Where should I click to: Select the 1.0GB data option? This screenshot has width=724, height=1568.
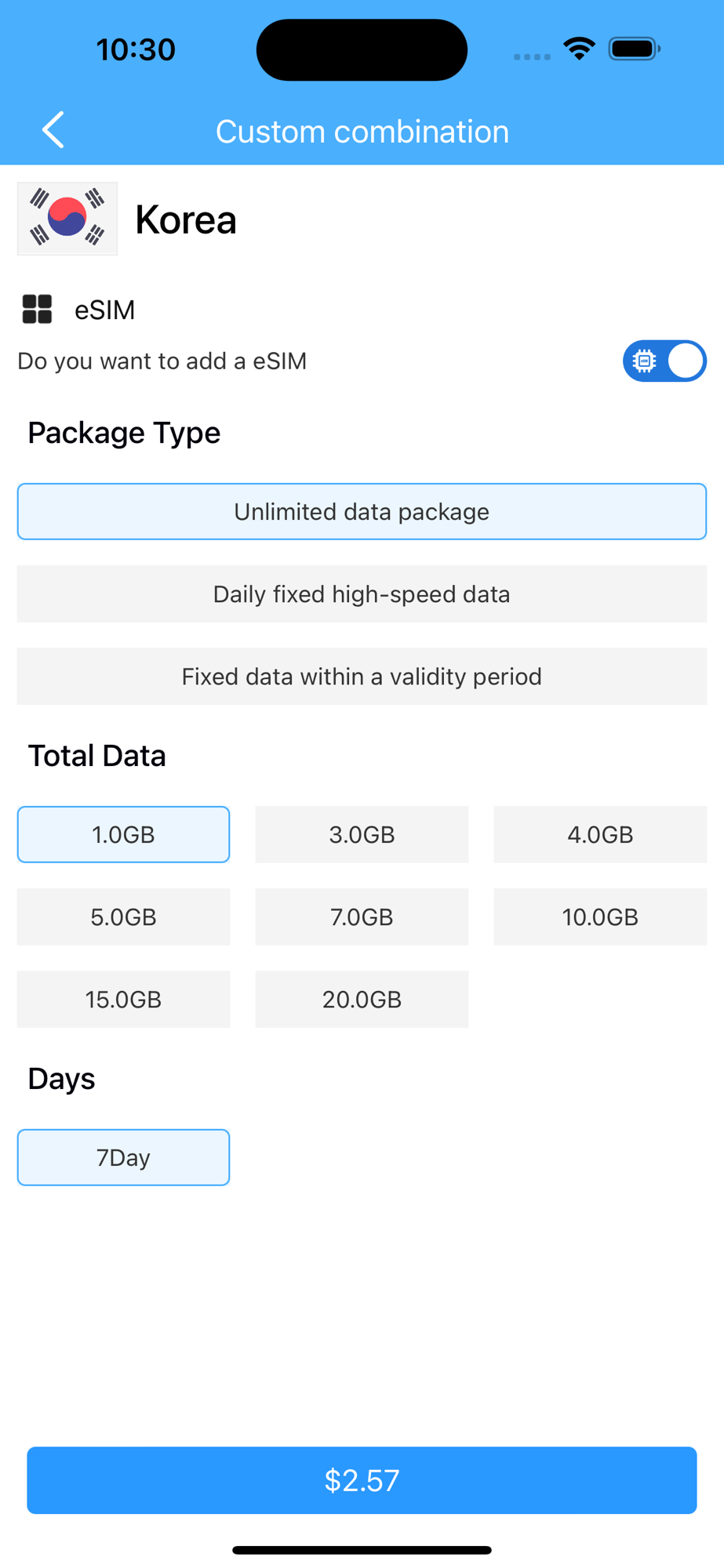(x=123, y=835)
